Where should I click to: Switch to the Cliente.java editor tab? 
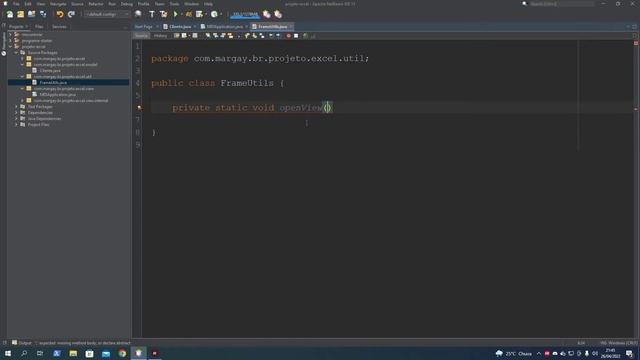[x=180, y=27]
